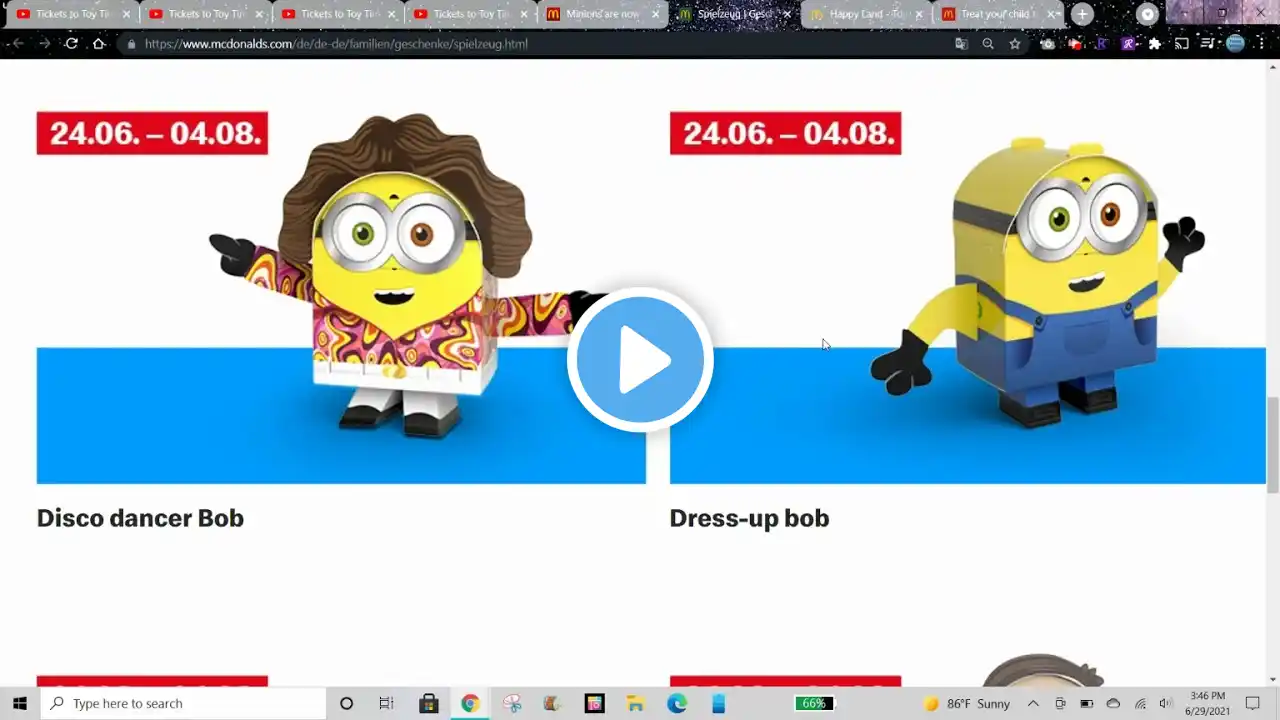
Task: Translate this page using the translate icon
Action: click(x=961, y=44)
